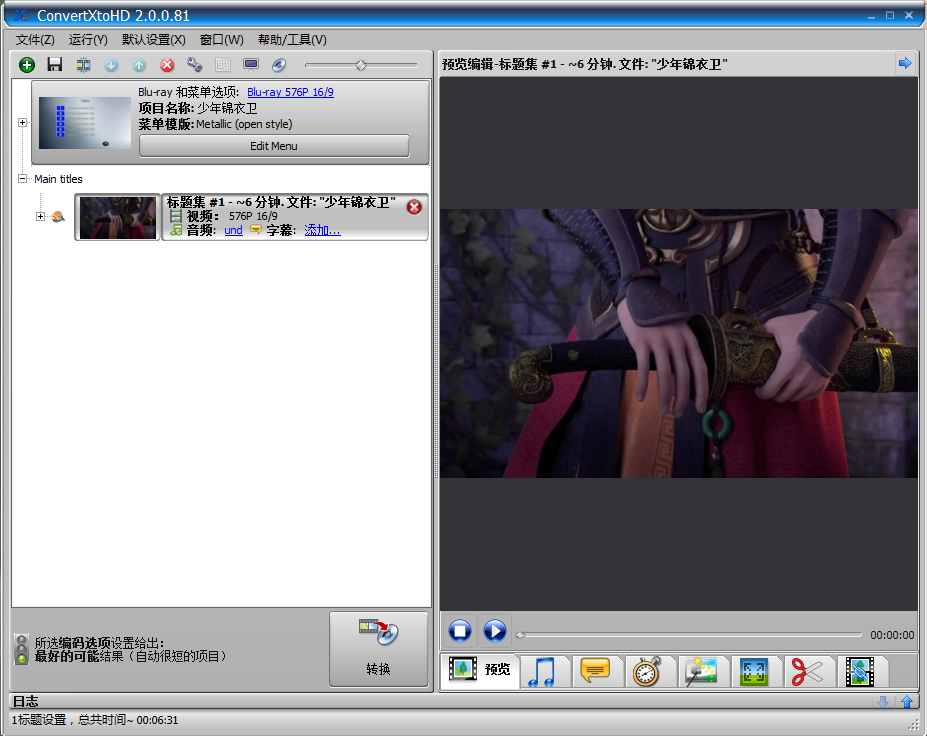
Task: Remove title set #1 with red X
Action: tap(414, 207)
